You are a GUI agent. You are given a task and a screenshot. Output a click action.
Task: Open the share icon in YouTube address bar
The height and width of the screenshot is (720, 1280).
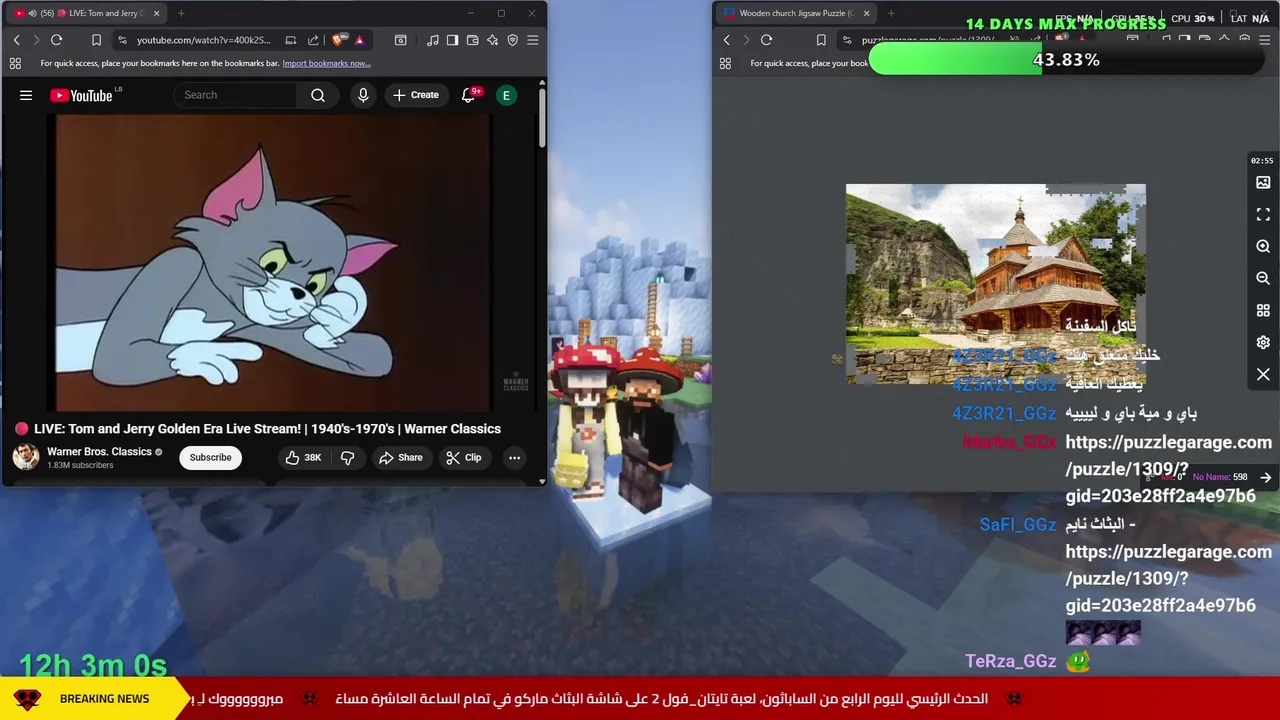pos(313,40)
